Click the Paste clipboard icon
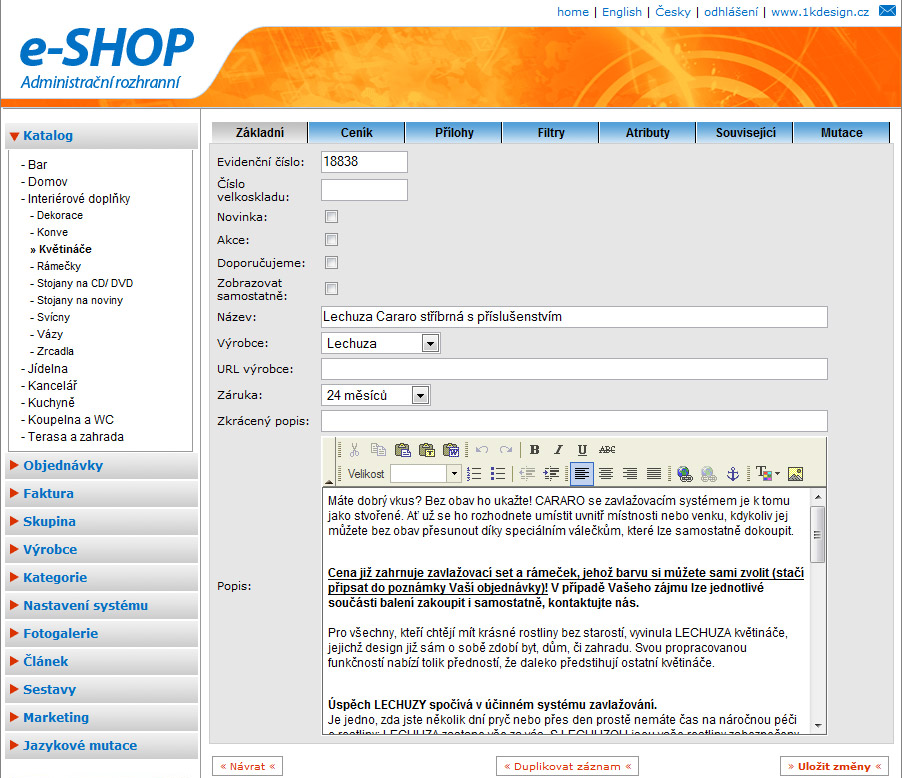 (403, 449)
